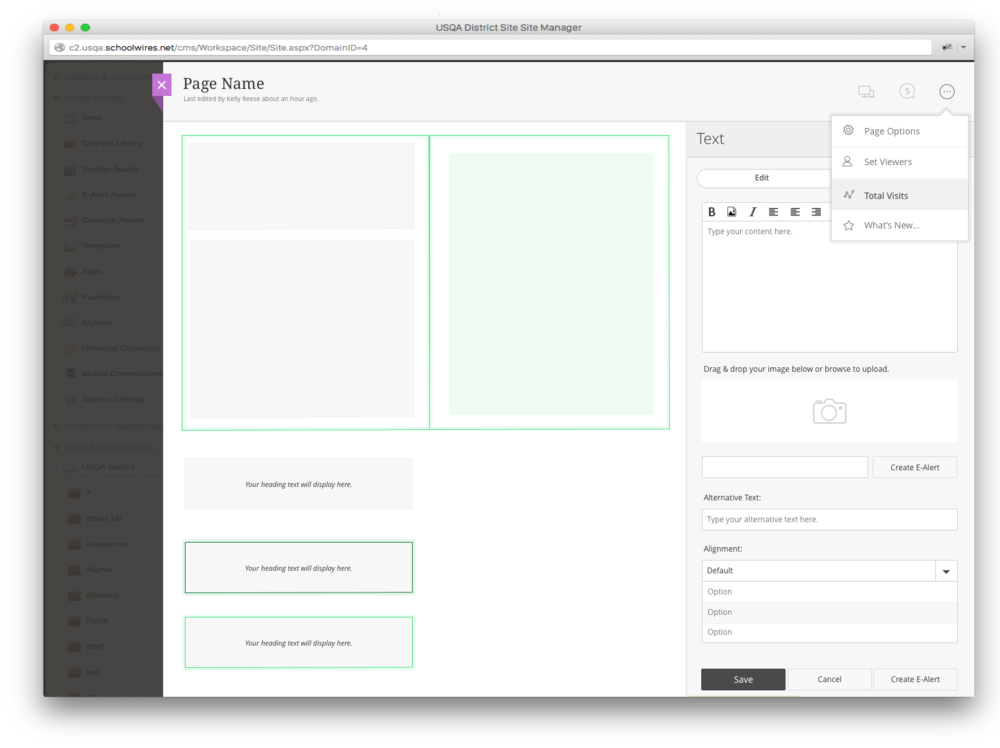Collapse the CONFIGURE sidebar section
1000x748 pixels.
click(56, 98)
